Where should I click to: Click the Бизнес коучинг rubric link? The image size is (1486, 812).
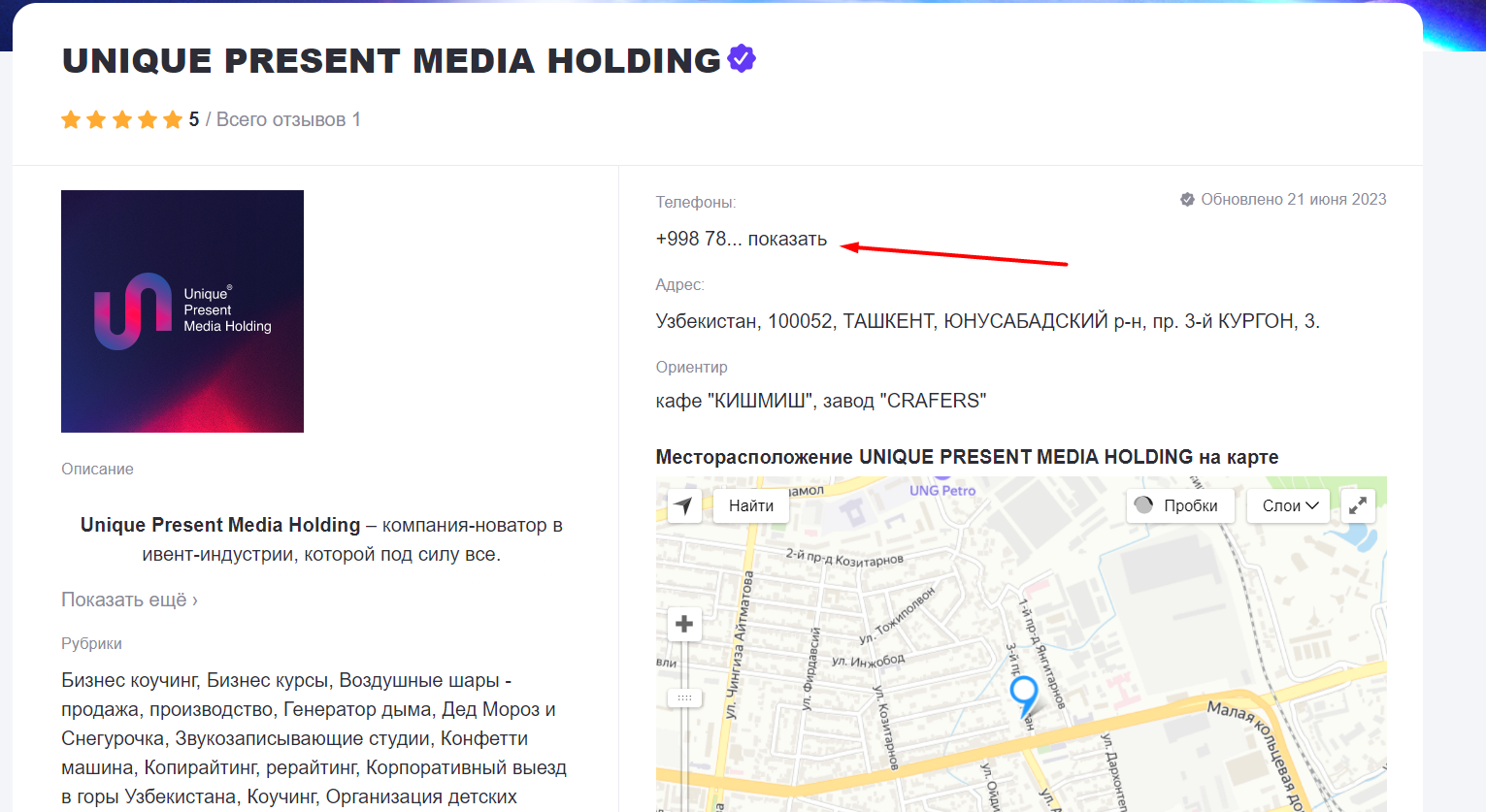pyautogui.click(x=129, y=680)
